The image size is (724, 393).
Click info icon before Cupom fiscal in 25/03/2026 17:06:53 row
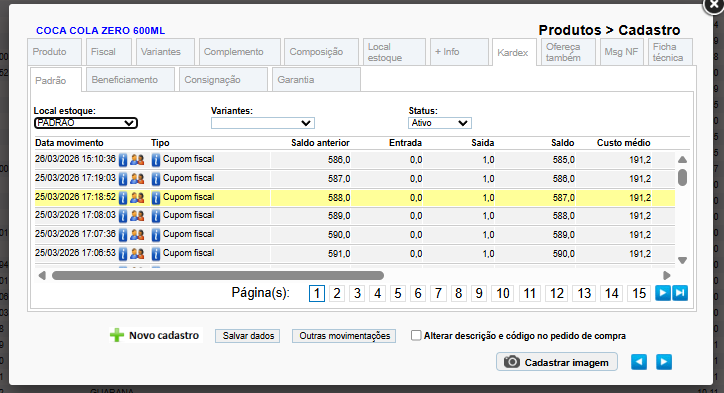pos(156,254)
